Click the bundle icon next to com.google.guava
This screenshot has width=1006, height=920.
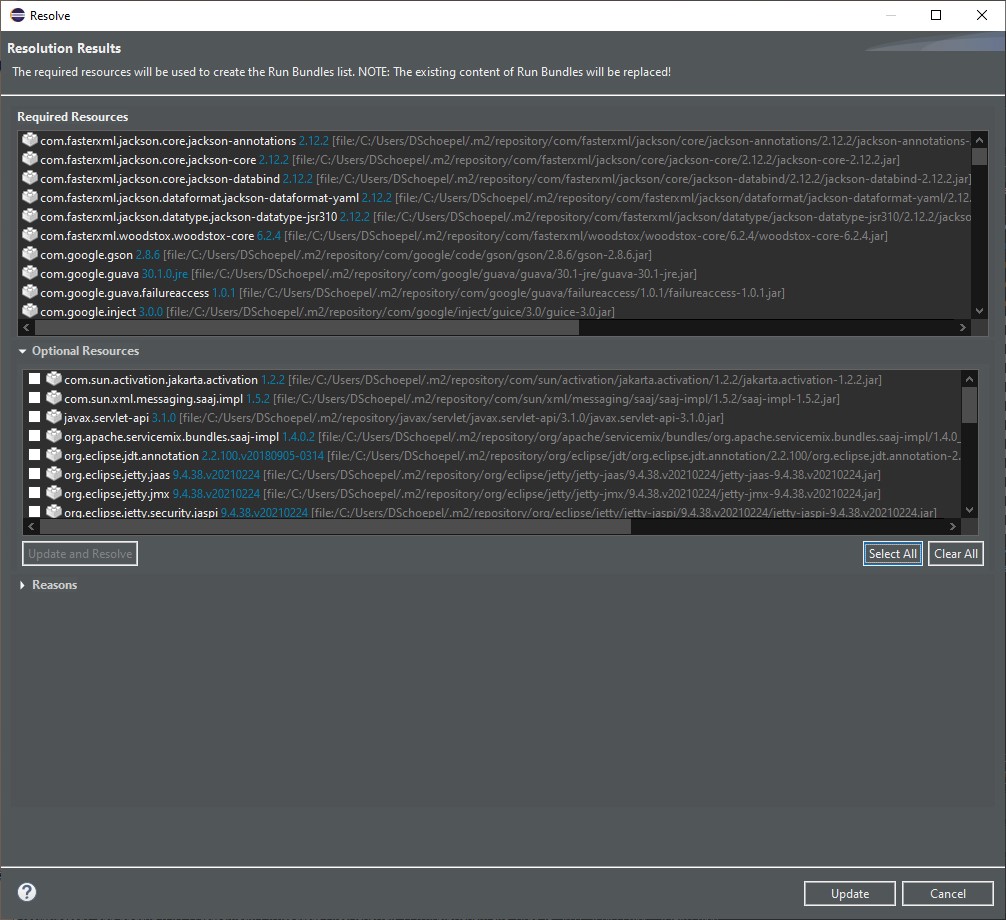[x=28, y=273]
